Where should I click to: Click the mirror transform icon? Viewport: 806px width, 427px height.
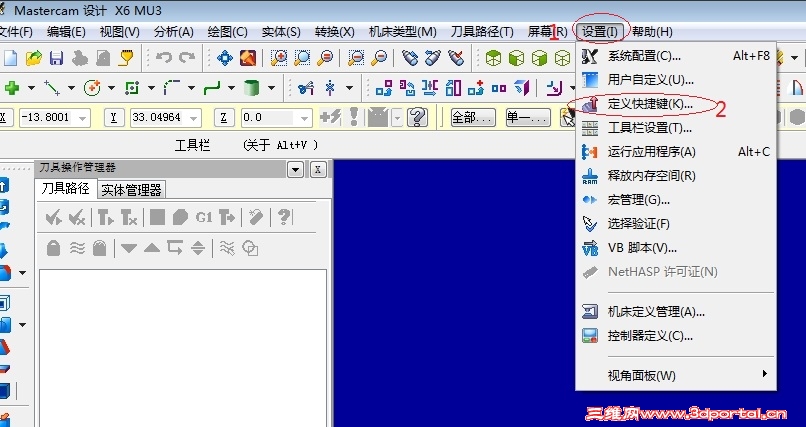[430, 88]
